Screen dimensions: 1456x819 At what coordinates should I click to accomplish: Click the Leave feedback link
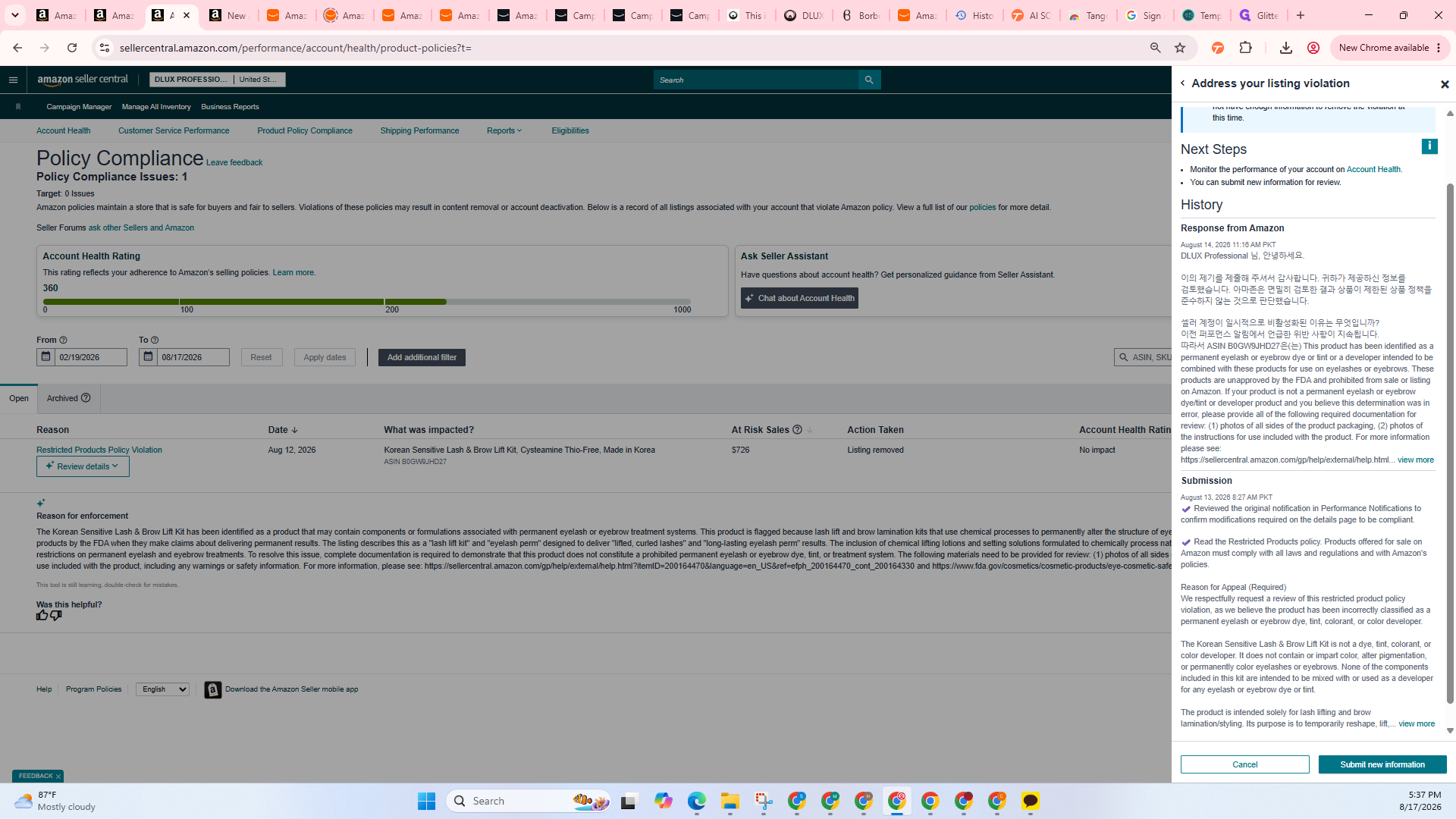(x=234, y=162)
